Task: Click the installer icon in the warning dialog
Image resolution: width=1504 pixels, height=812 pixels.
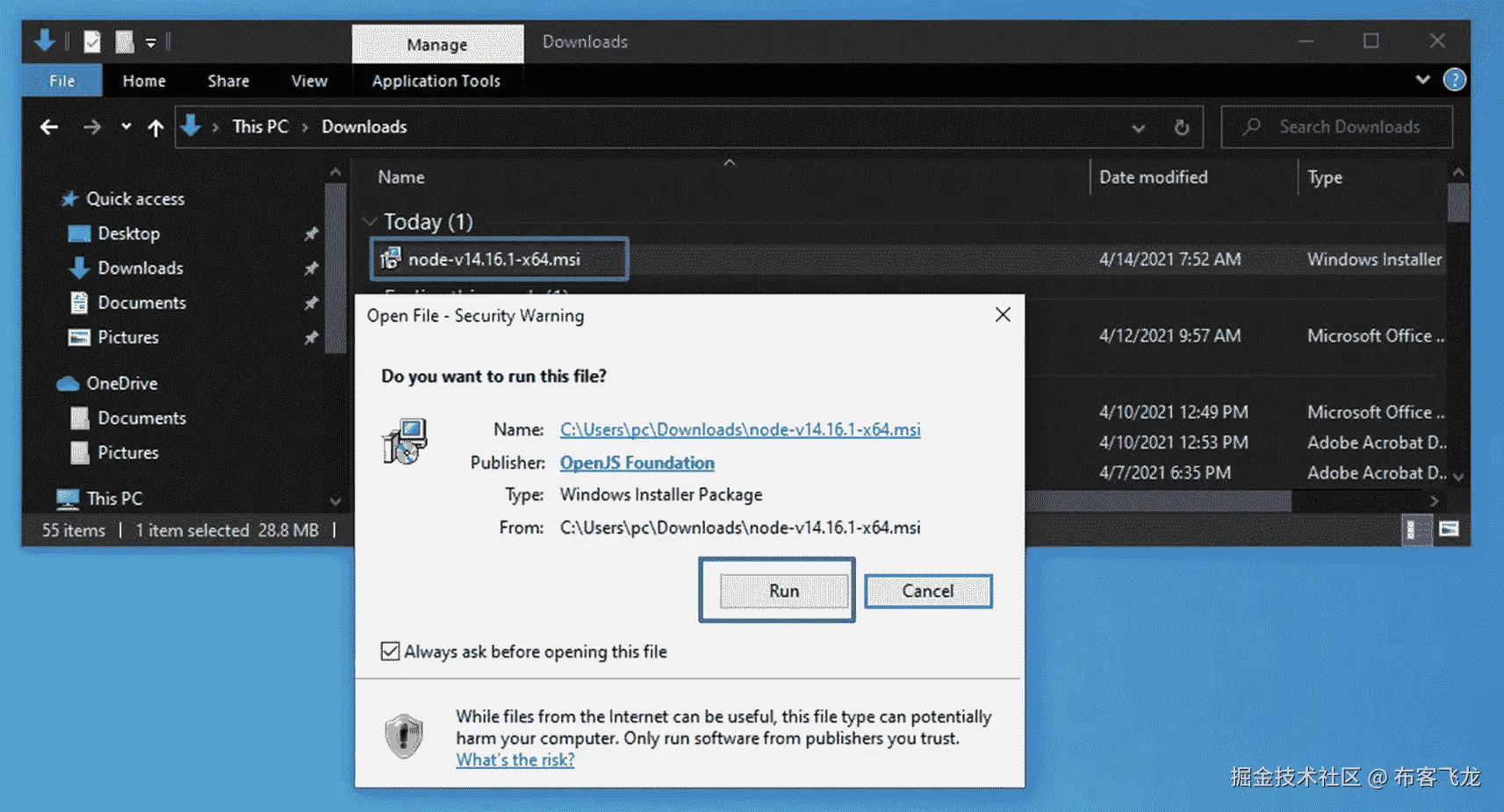Action: pyautogui.click(x=405, y=441)
